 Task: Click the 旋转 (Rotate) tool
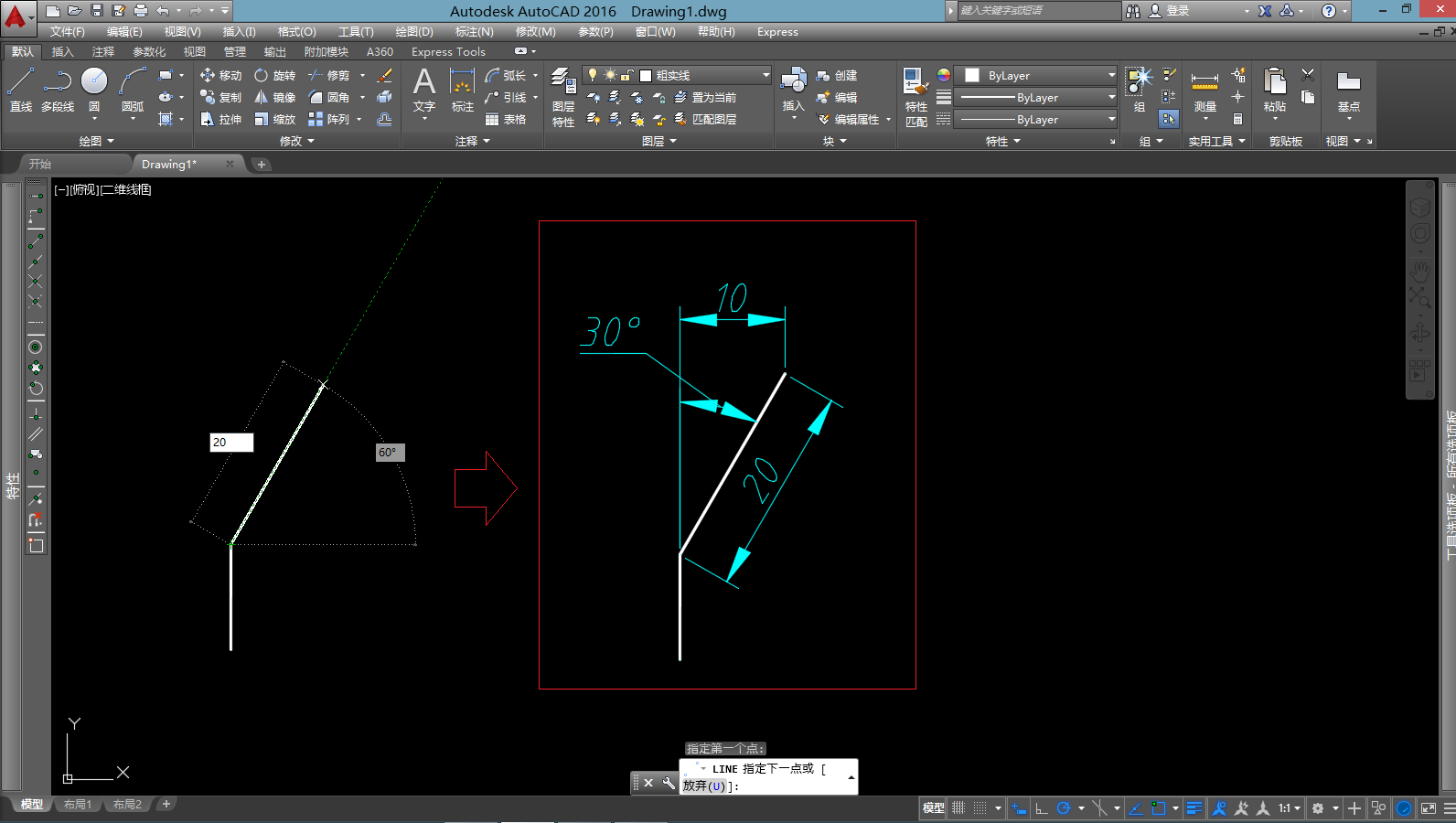274,76
